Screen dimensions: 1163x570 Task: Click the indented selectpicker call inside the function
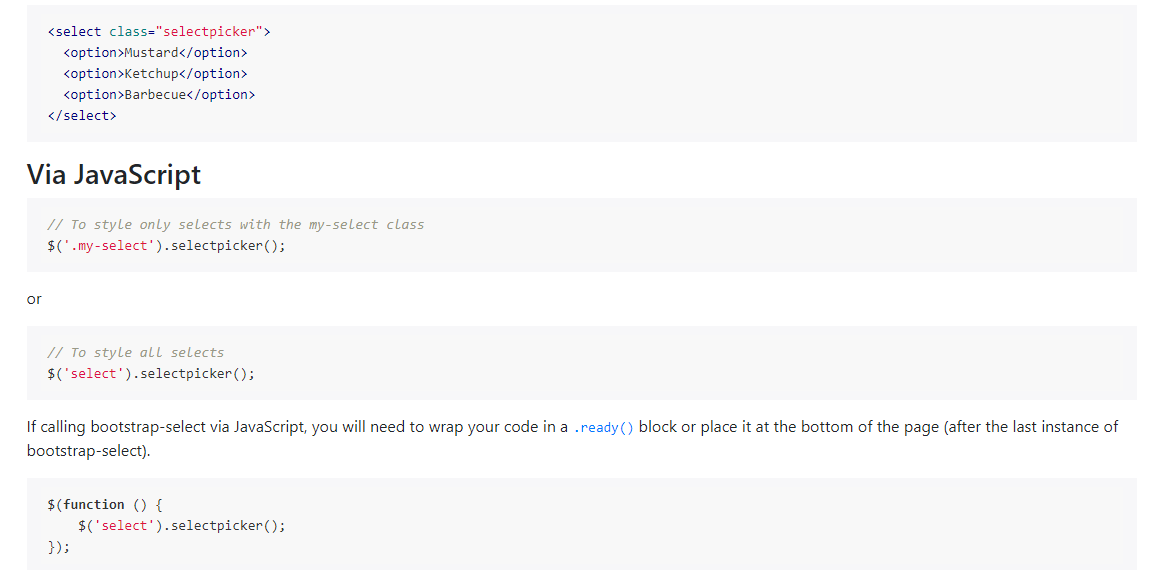point(181,525)
